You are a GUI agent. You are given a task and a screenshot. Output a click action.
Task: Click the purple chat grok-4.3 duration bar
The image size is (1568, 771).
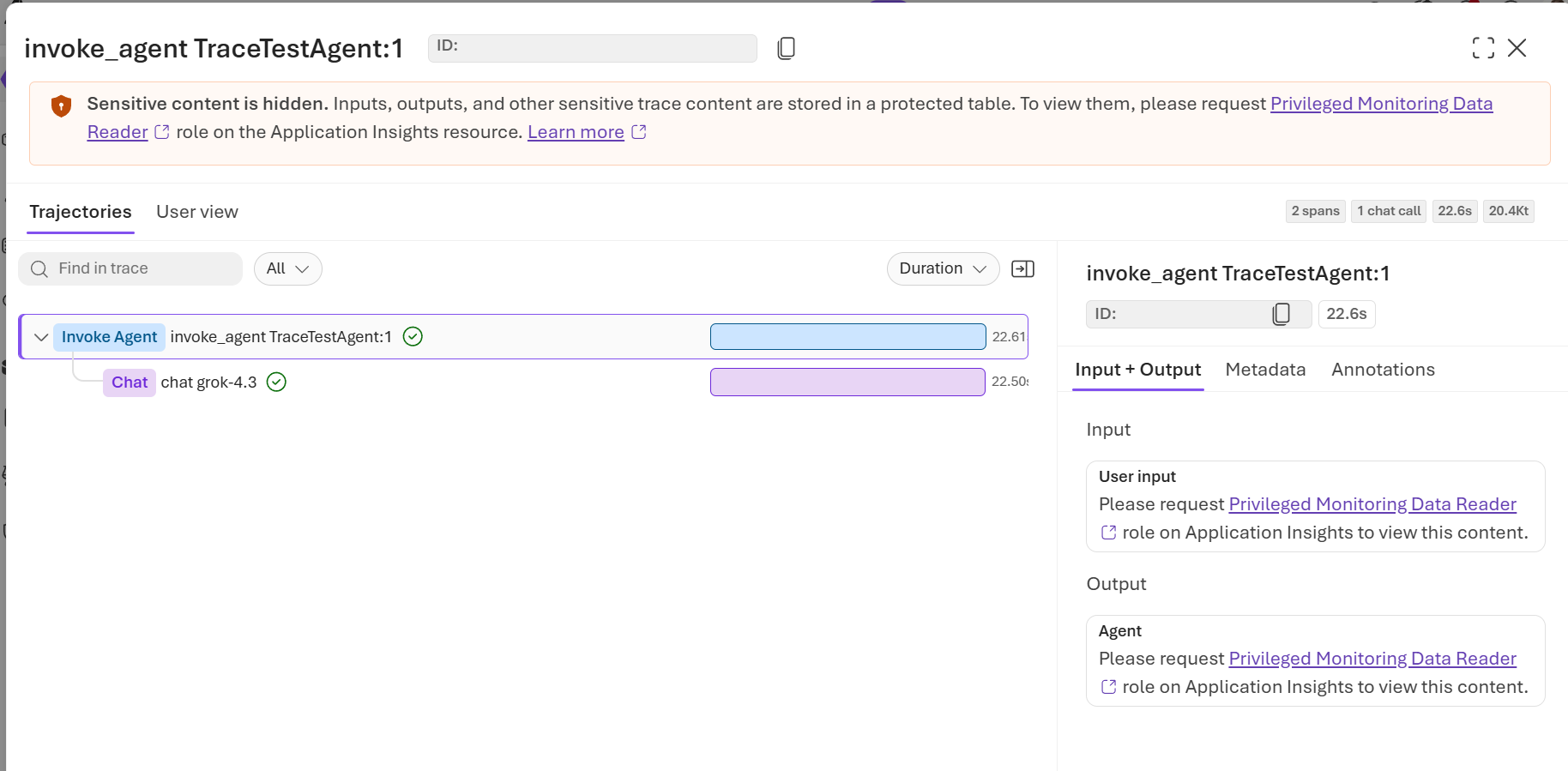pyautogui.click(x=847, y=382)
